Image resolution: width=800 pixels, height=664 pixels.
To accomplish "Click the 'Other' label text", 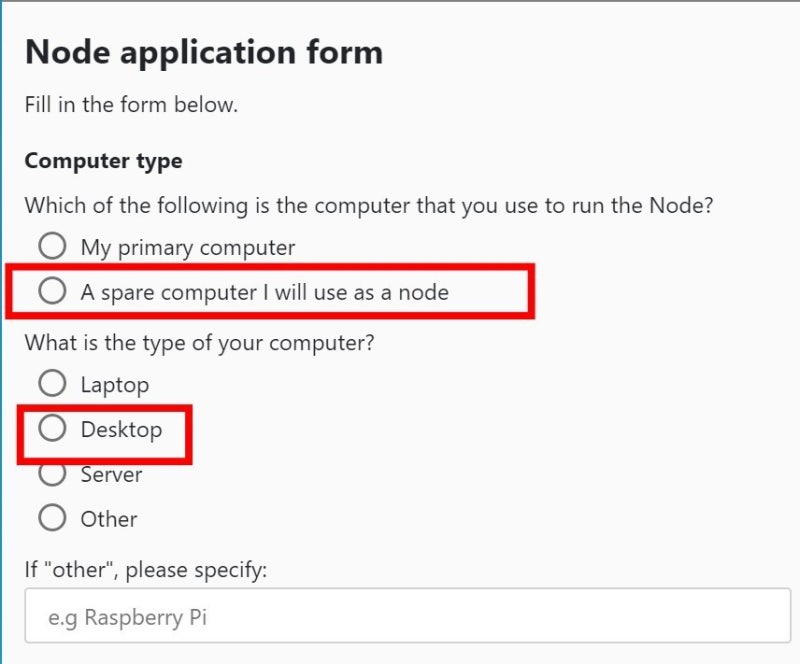I will (x=108, y=519).
